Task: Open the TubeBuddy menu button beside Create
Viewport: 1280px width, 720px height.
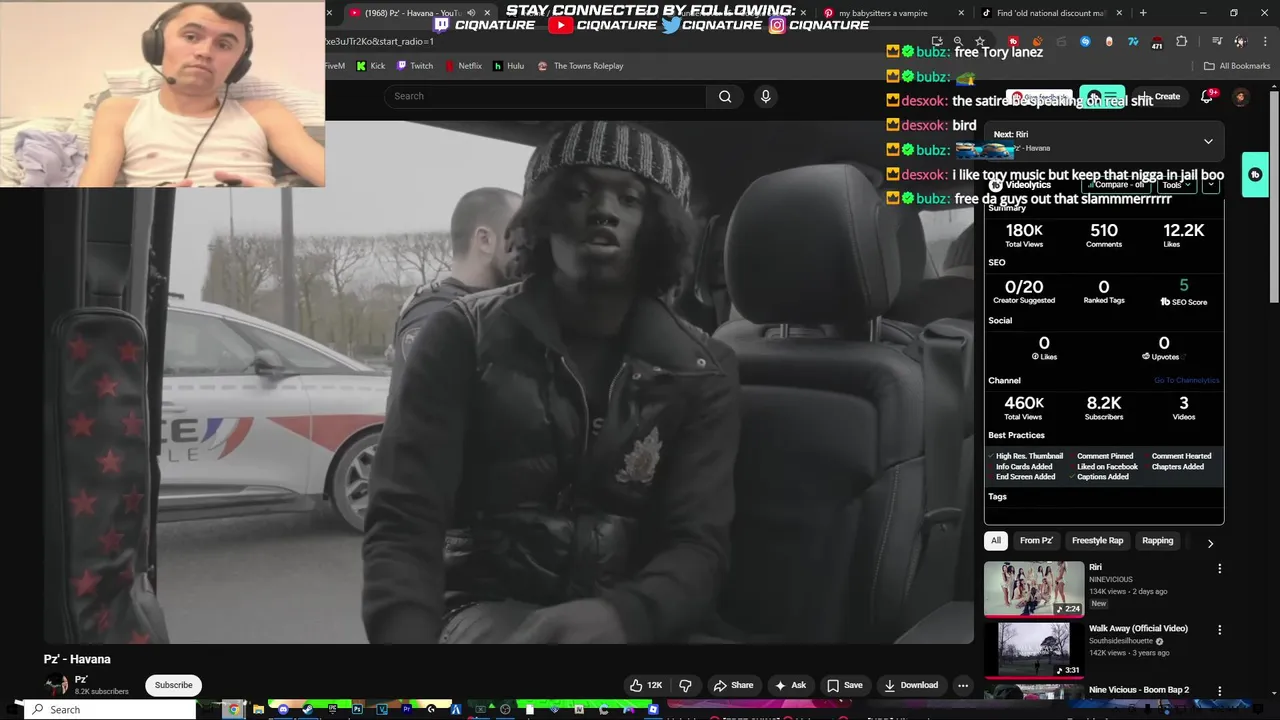Action: 1102,97
